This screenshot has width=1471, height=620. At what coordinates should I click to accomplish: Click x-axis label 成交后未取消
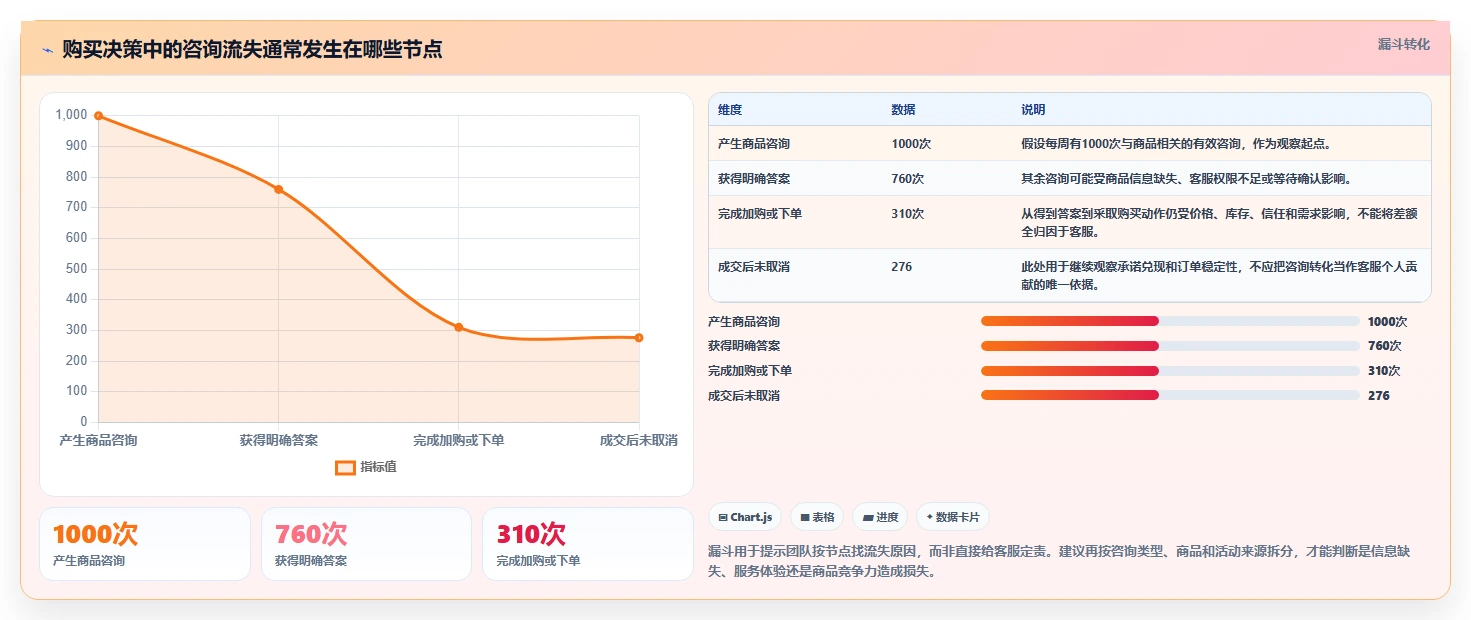[639, 440]
